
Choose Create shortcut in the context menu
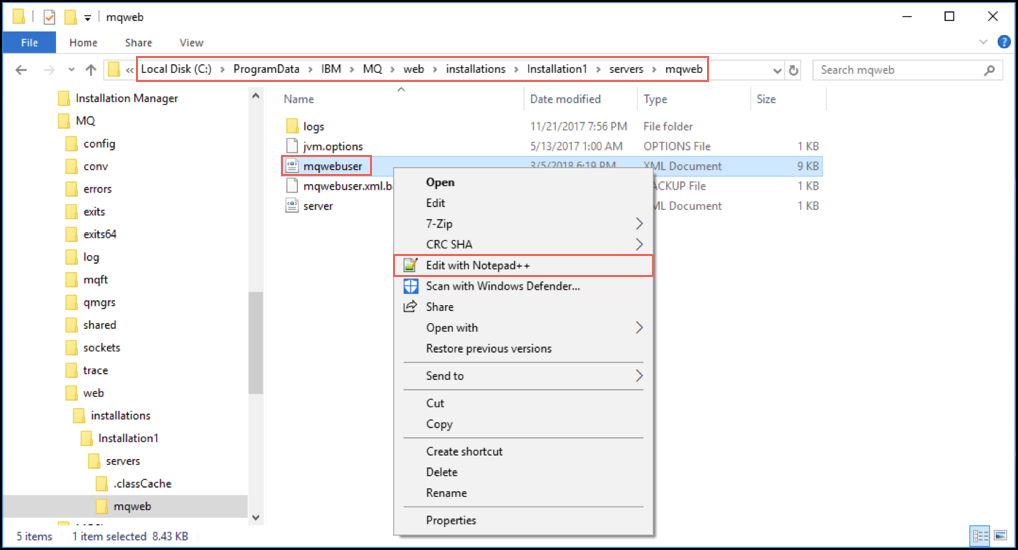coord(523,451)
